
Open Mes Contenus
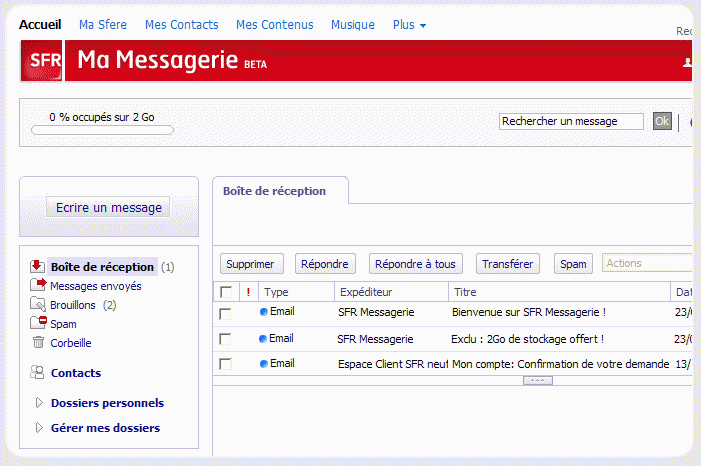tap(274, 25)
